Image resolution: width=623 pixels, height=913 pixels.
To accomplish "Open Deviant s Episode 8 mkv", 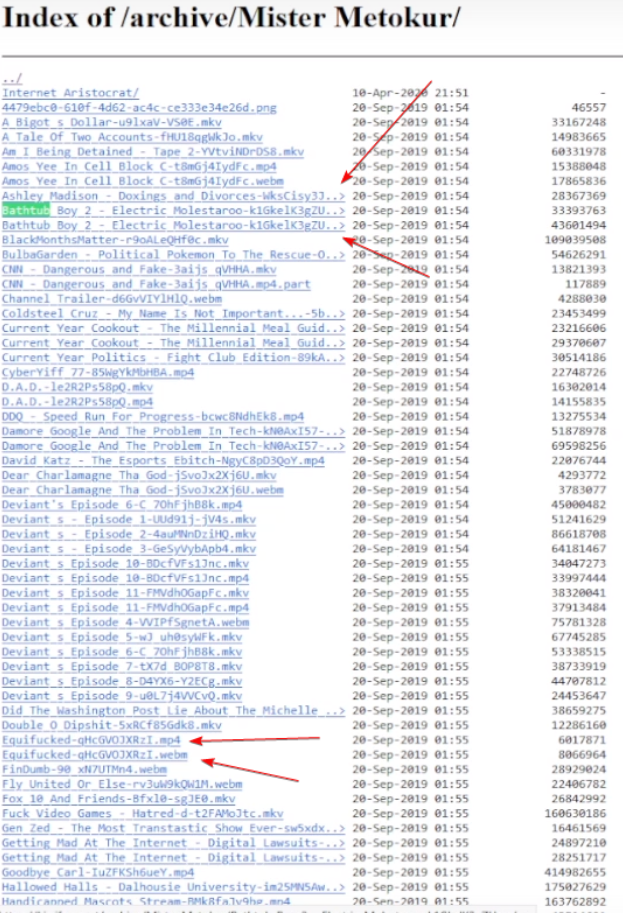I will click(x=122, y=681).
